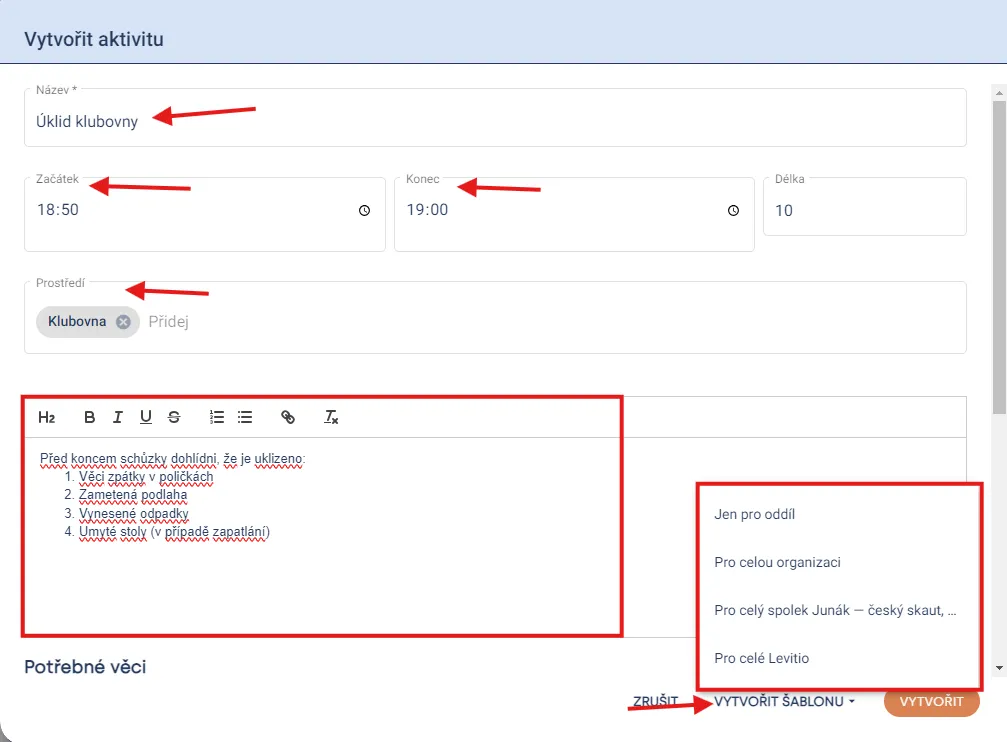This screenshot has height=742, width=1007.
Task: Insert a link with the chain icon
Action: tap(288, 418)
